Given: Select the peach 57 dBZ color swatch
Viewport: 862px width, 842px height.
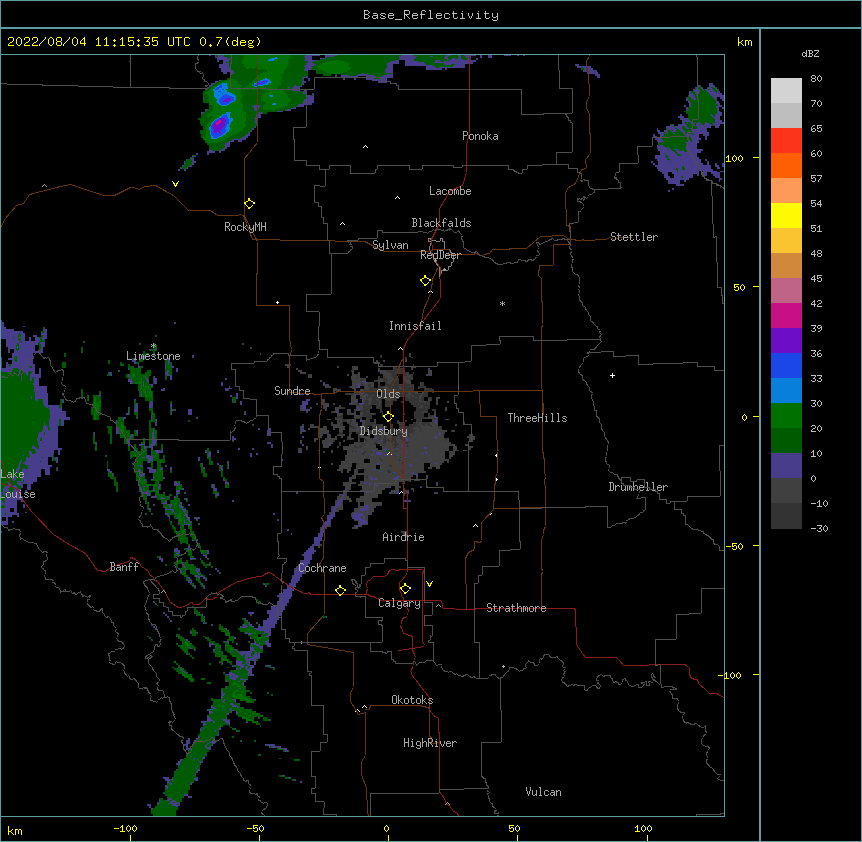Looking at the screenshot, I should [786, 191].
